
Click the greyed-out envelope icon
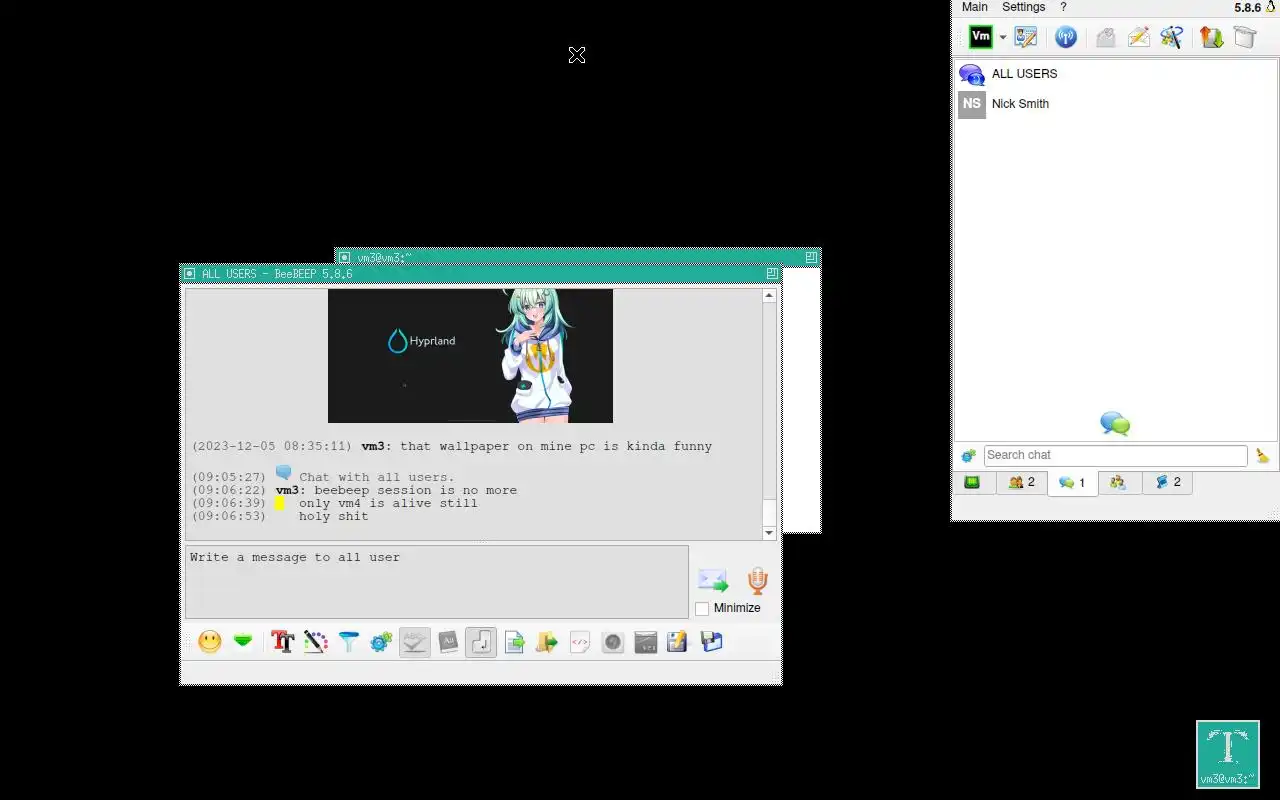1105,37
